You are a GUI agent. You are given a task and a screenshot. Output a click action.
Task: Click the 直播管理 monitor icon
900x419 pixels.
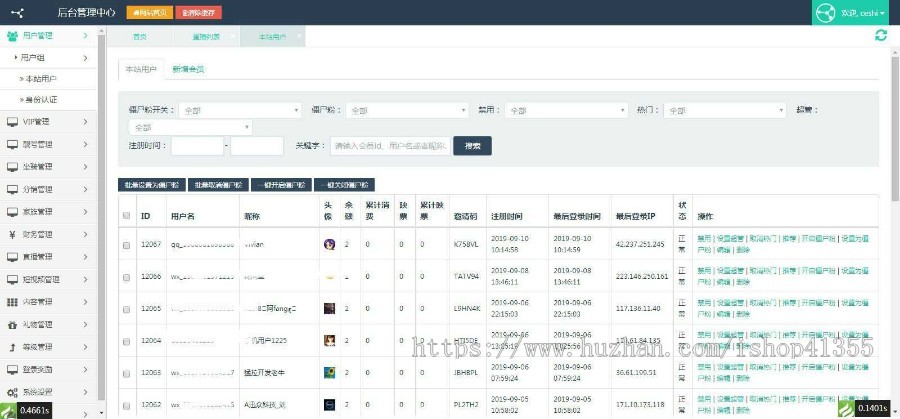pyautogui.click(x=12, y=257)
